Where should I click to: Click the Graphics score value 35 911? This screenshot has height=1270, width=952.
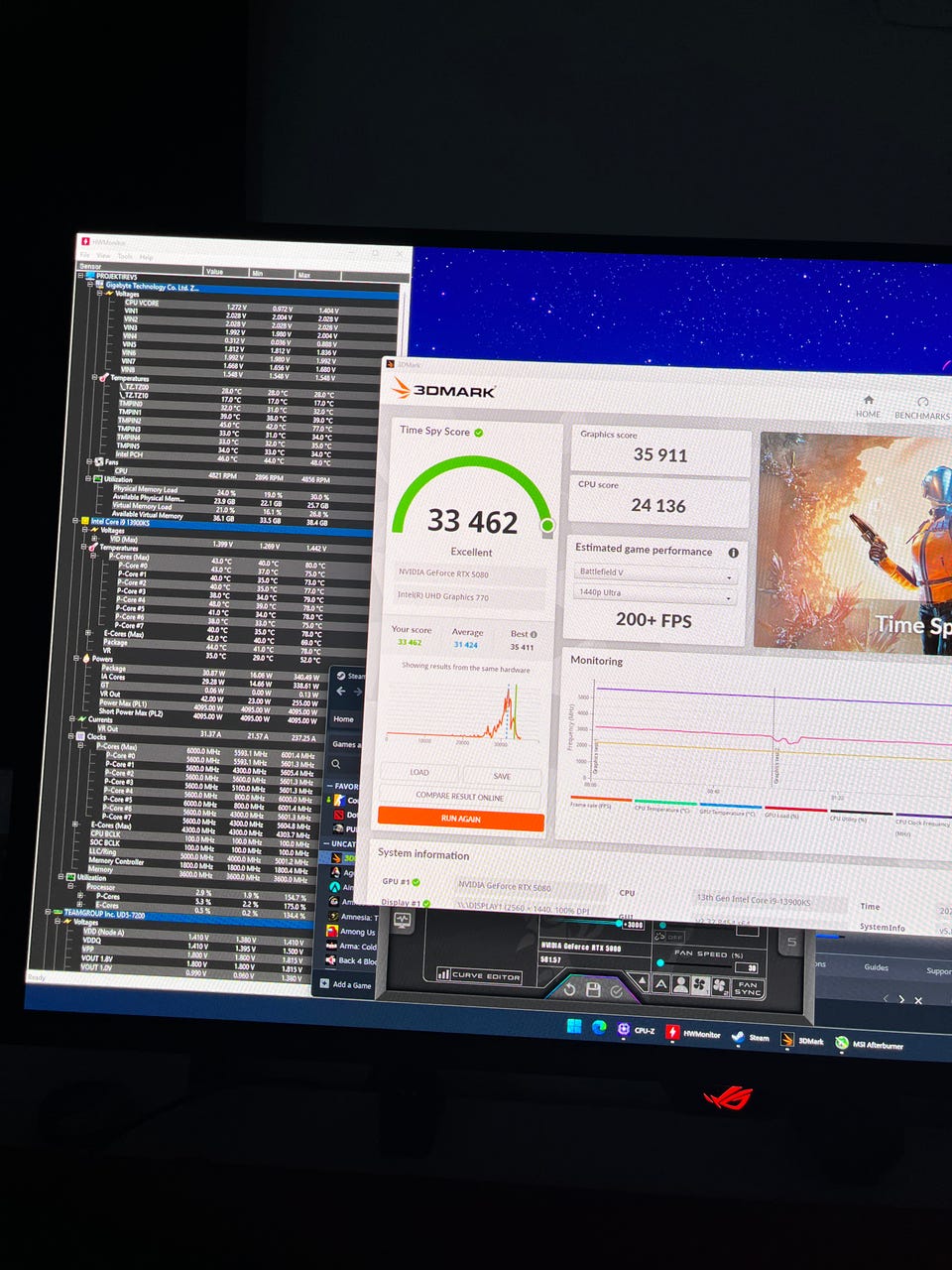(x=660, y=455)
